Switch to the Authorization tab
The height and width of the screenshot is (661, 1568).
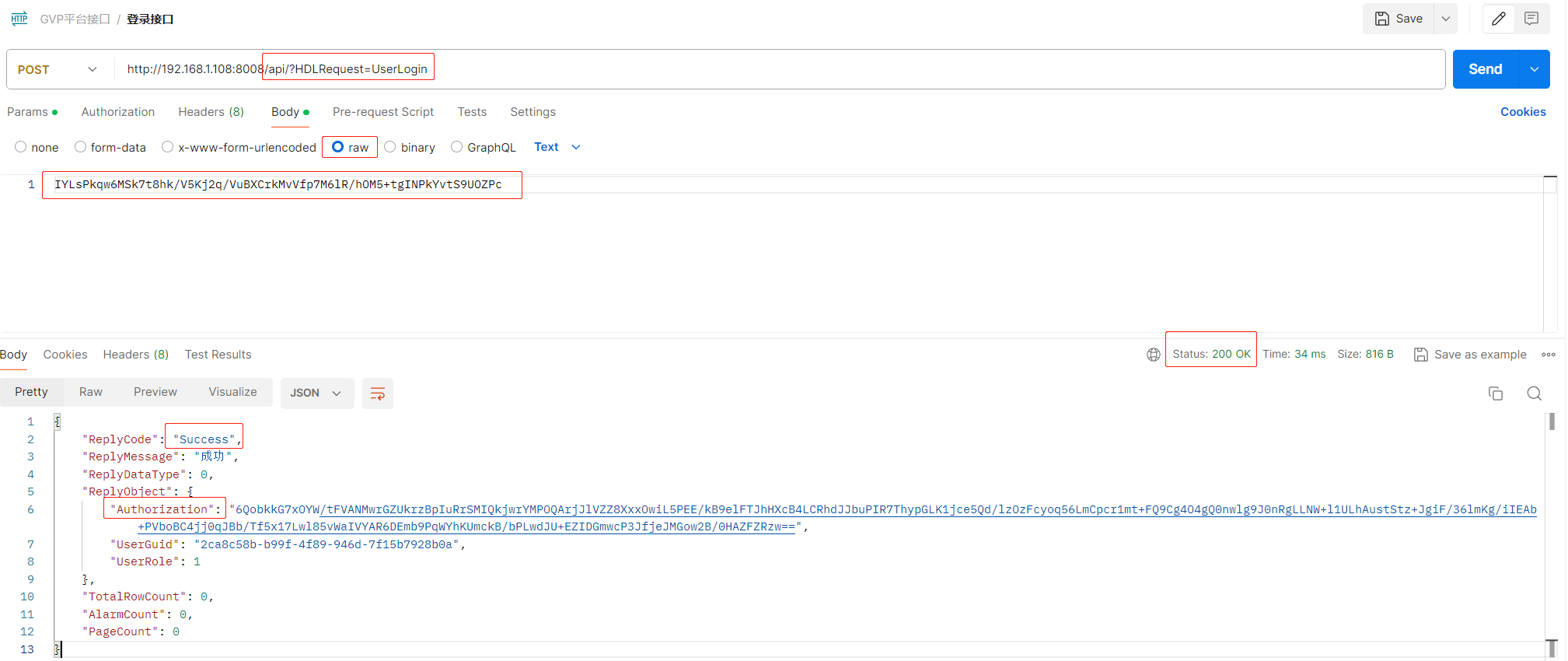118,112
